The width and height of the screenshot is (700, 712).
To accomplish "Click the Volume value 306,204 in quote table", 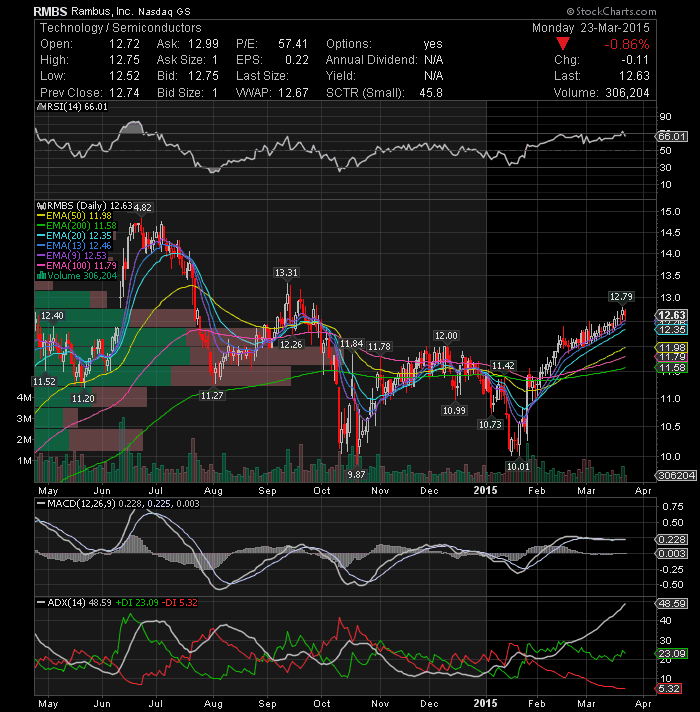I will pyautogui.click(x=627, y=93).
